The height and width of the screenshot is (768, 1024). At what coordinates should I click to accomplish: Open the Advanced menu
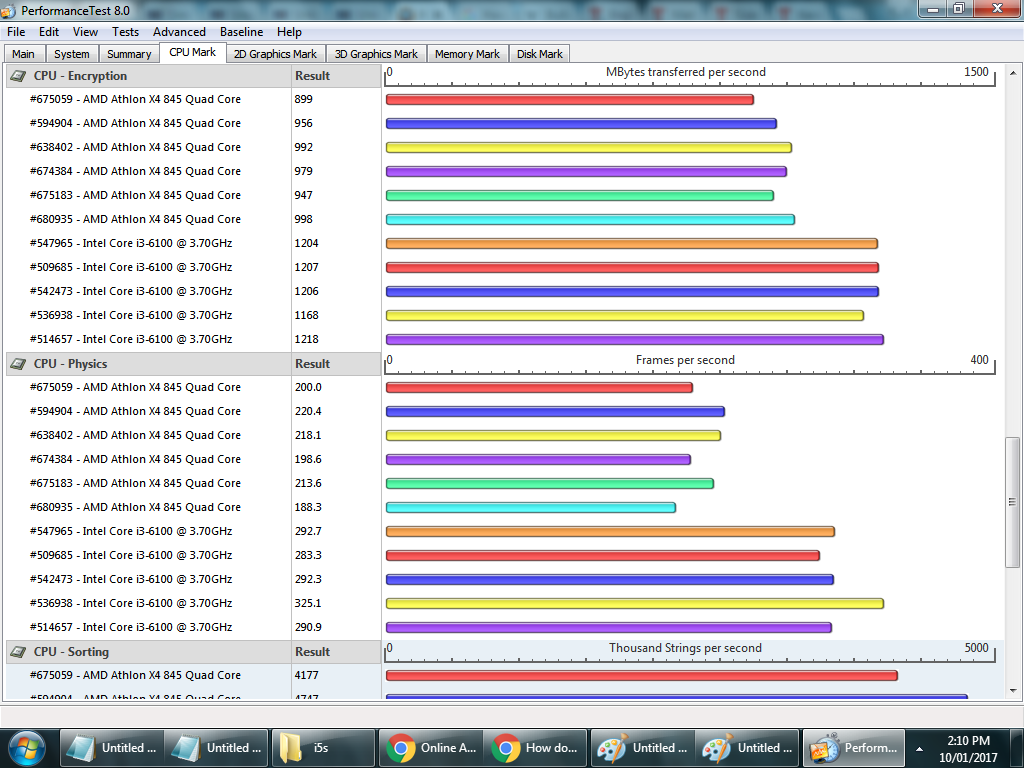click(x=179, y=32)
